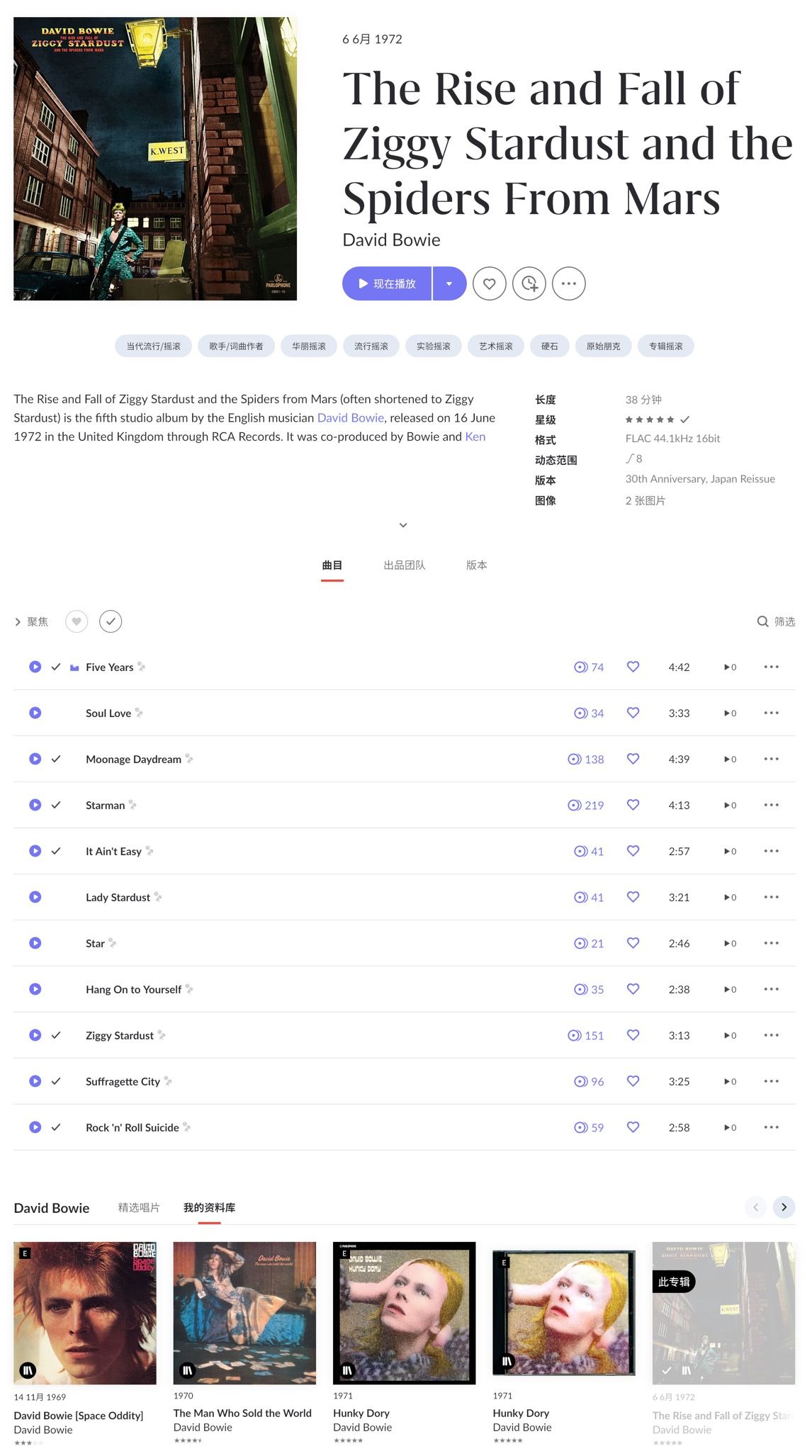Select the 原始朋克 genre tag
The image size is (812, 1456).
pos(604,346)
